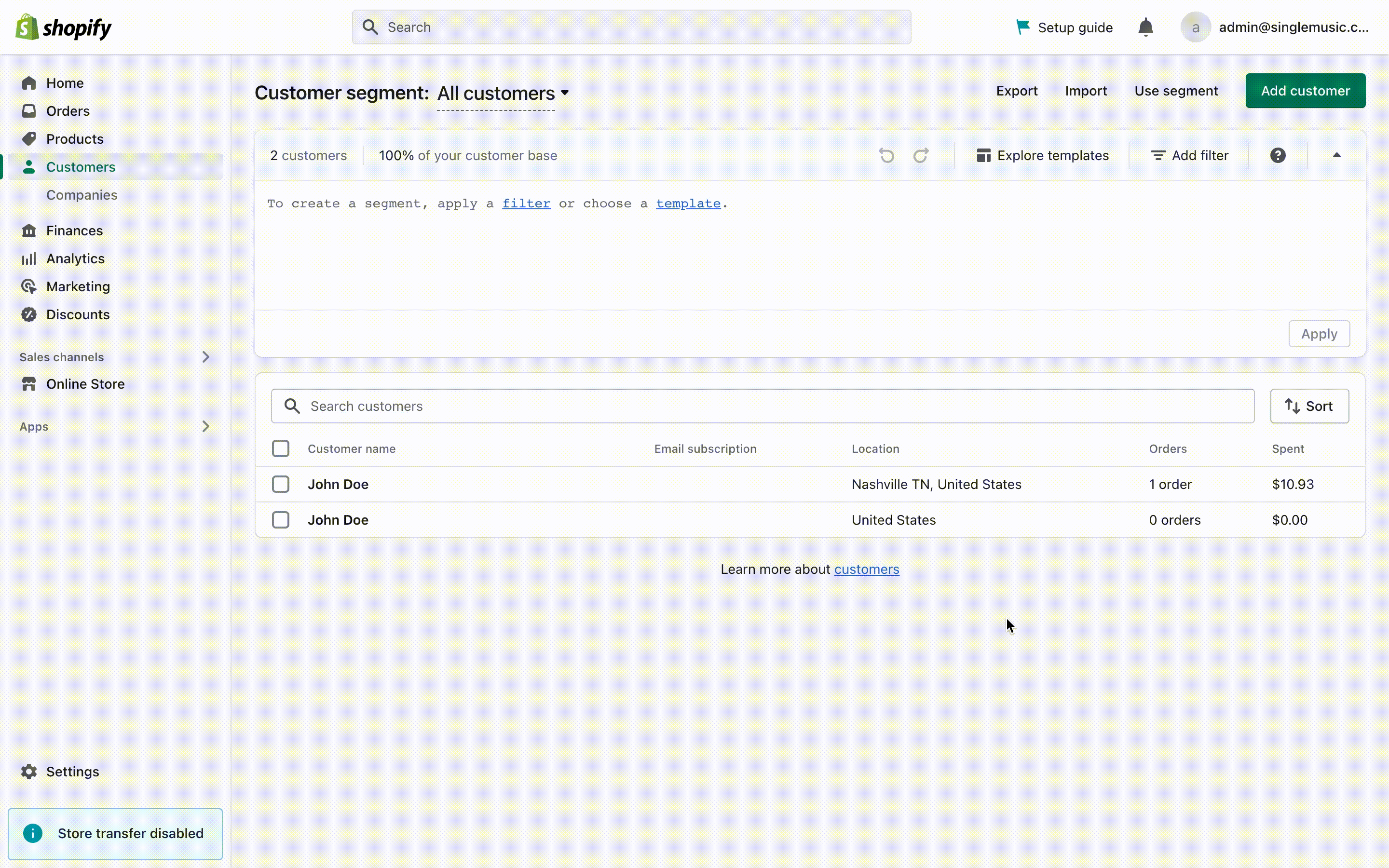Click the admin avatar circle

click(1196, 27)
